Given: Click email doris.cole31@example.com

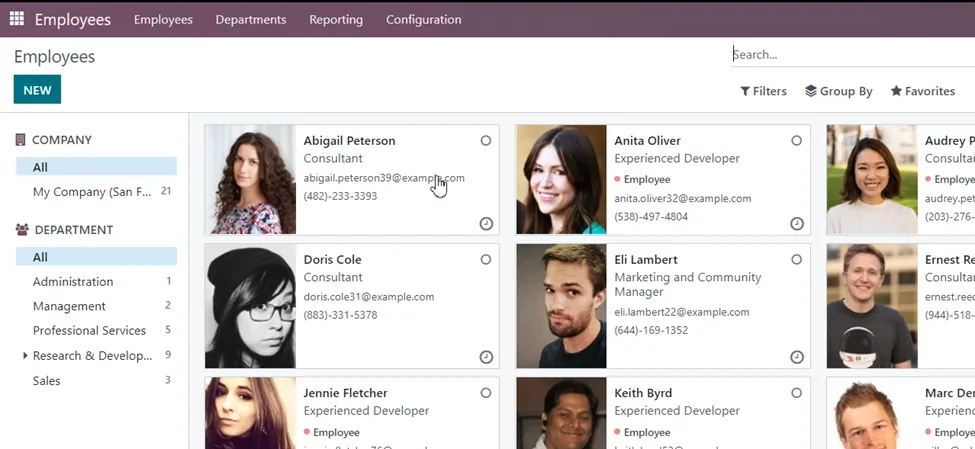Looking at the screenshot, I should coord(369,297).
